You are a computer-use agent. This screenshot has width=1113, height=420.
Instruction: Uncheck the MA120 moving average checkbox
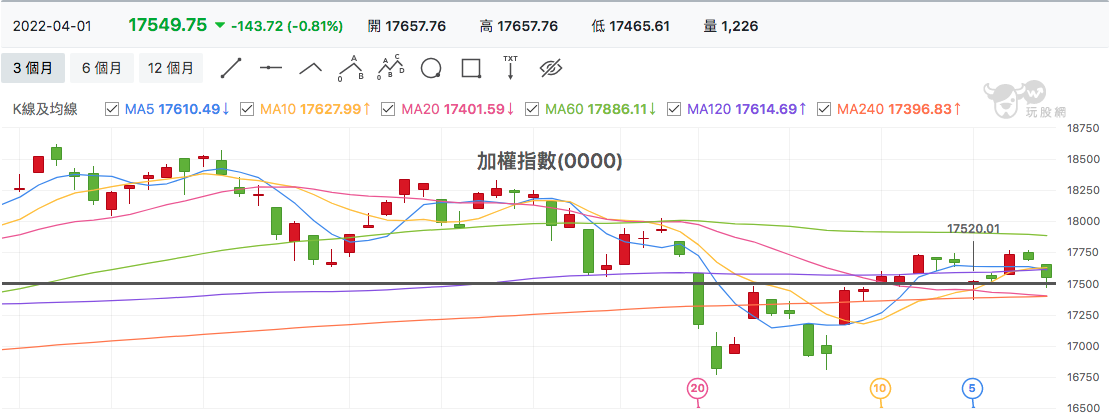674,109
